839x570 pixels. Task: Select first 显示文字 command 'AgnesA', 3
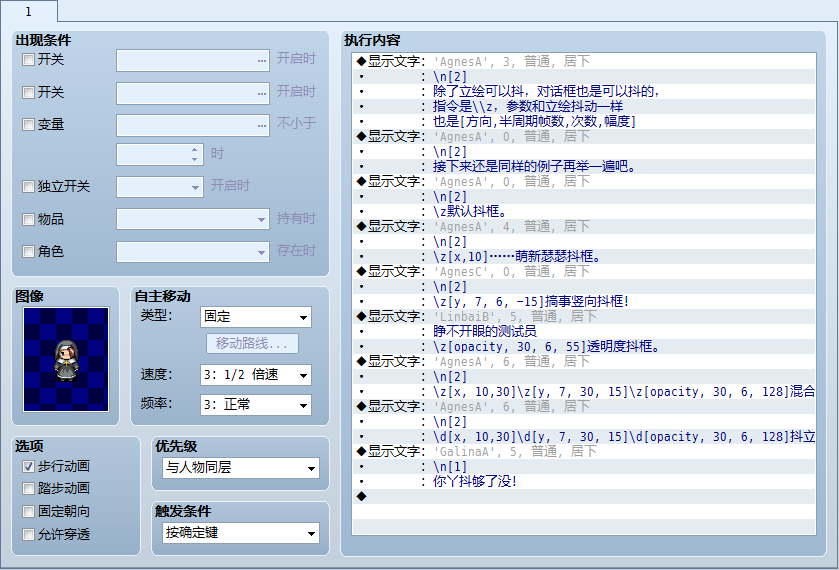pos(584,62)
